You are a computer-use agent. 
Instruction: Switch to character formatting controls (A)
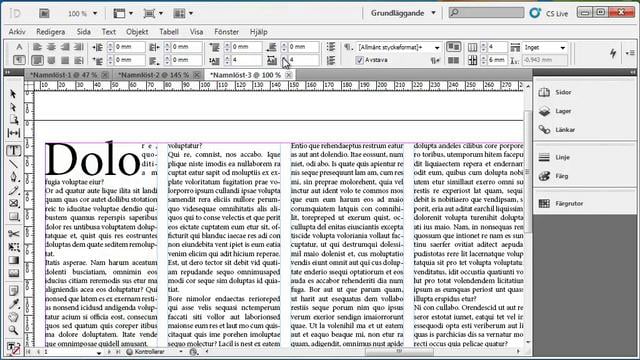point(19,47)
